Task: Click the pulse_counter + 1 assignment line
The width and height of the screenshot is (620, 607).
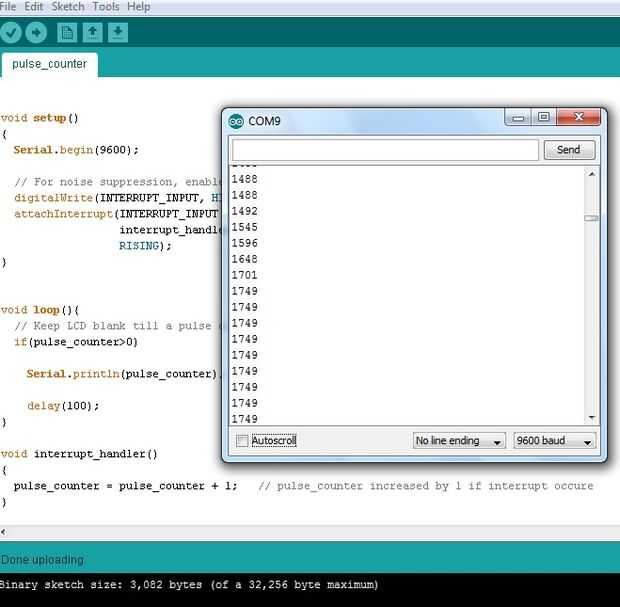Action: 125,486
